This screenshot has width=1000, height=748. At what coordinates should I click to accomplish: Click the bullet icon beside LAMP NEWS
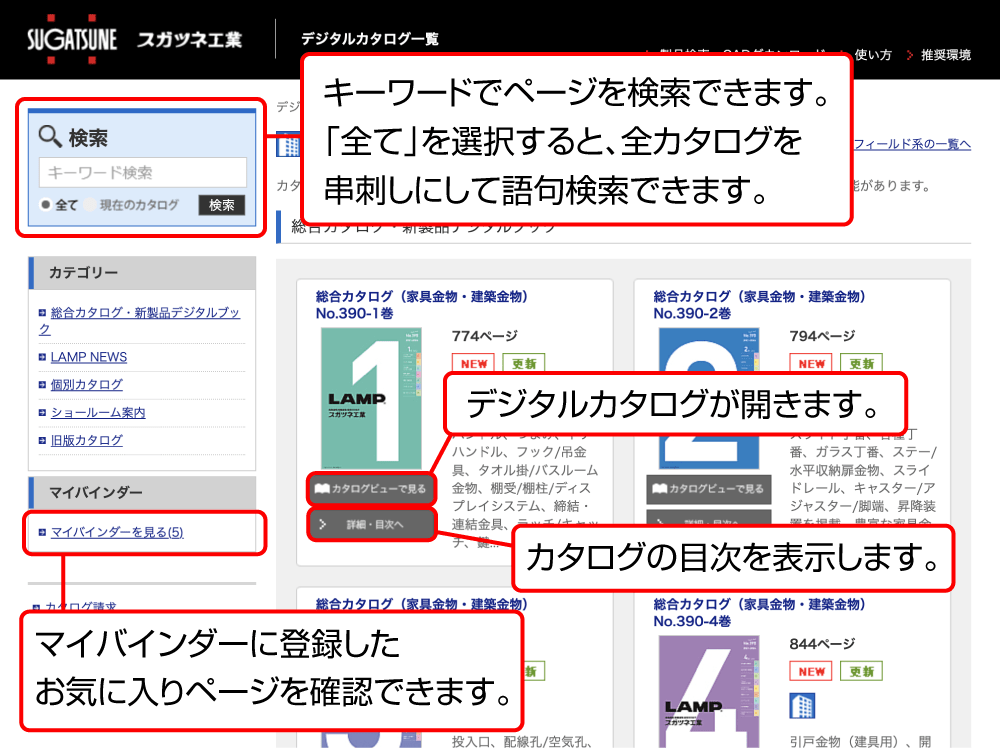click(x=42, y=357)
